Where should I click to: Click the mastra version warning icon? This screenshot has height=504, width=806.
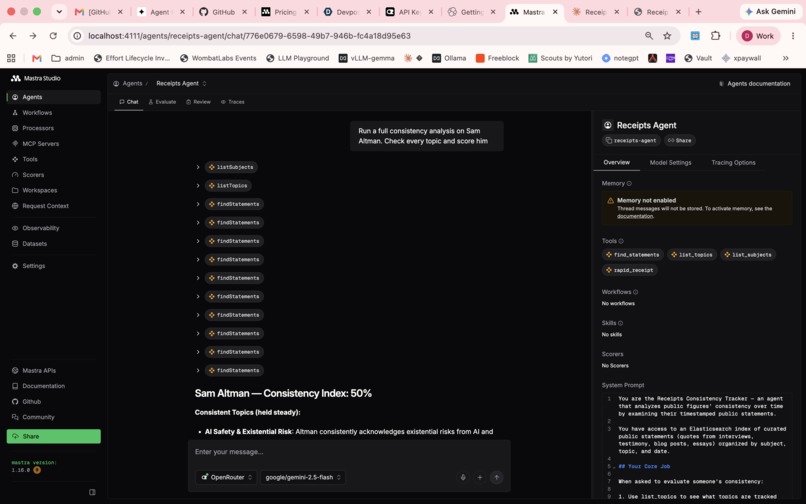[37, 470]
